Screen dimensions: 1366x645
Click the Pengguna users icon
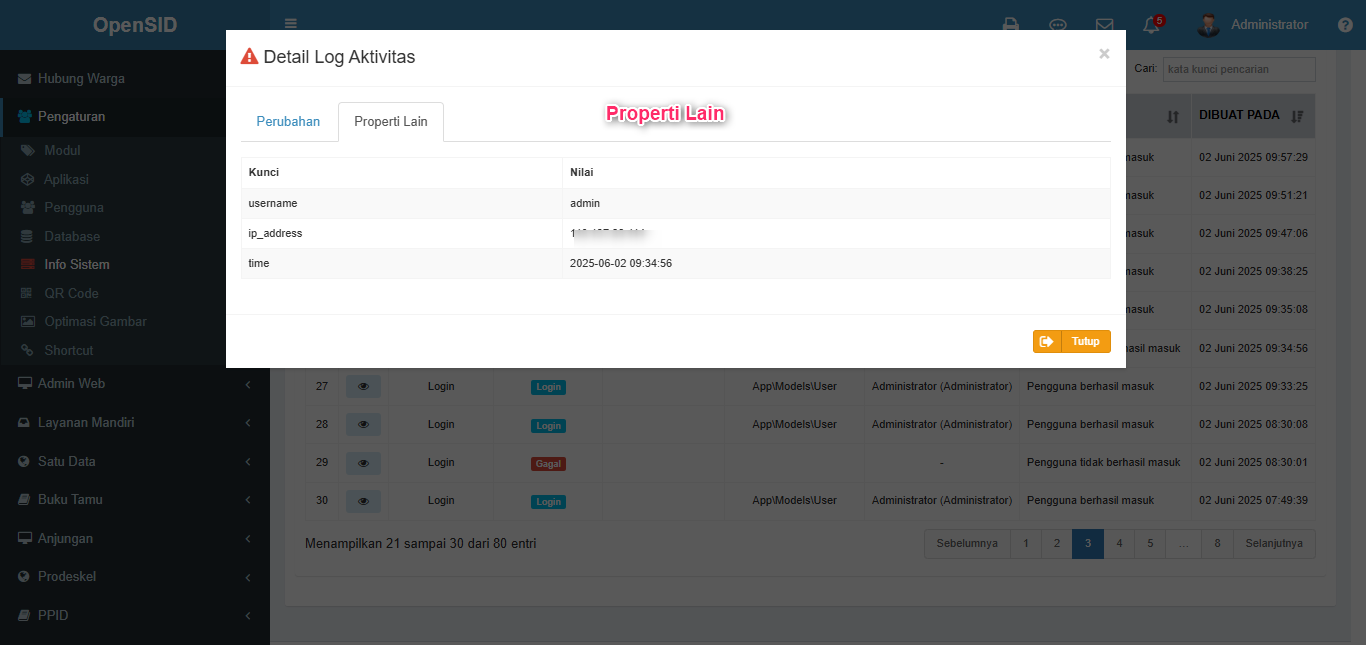coord(27,207)
